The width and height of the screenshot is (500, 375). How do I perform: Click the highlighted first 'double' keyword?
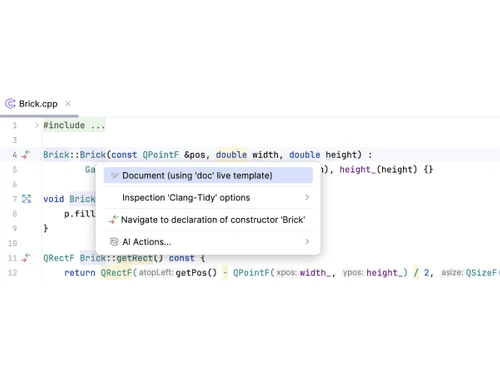coord(231,155)
